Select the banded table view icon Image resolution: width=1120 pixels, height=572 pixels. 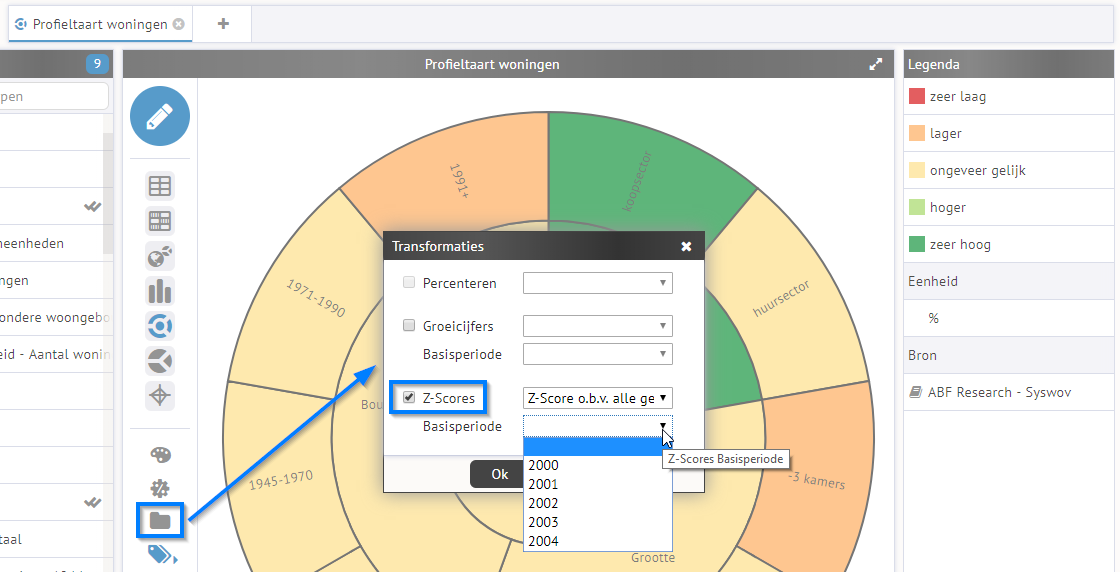(160, 221)
